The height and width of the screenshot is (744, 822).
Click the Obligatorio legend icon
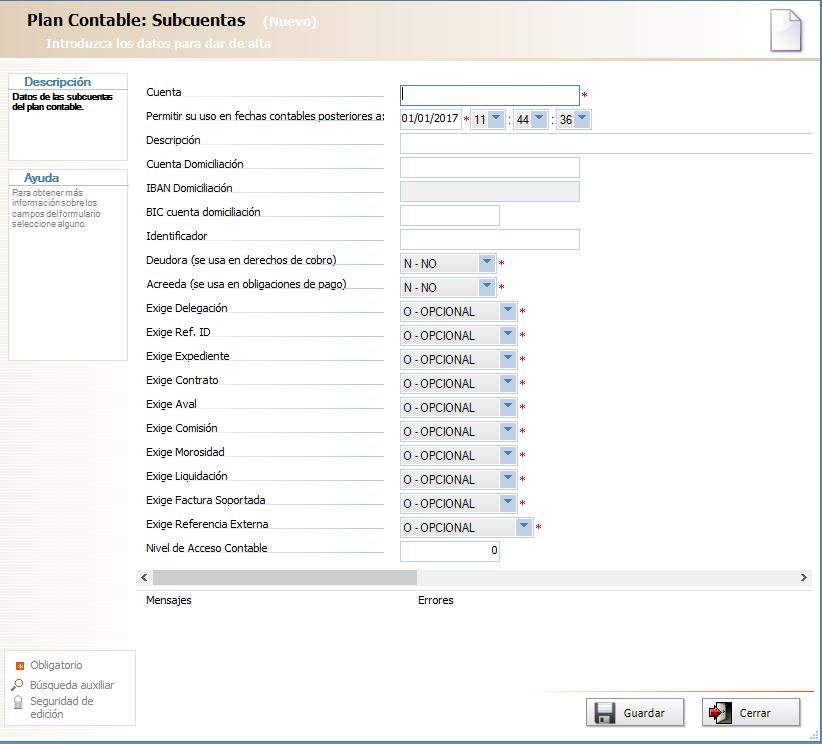[20, 666]
